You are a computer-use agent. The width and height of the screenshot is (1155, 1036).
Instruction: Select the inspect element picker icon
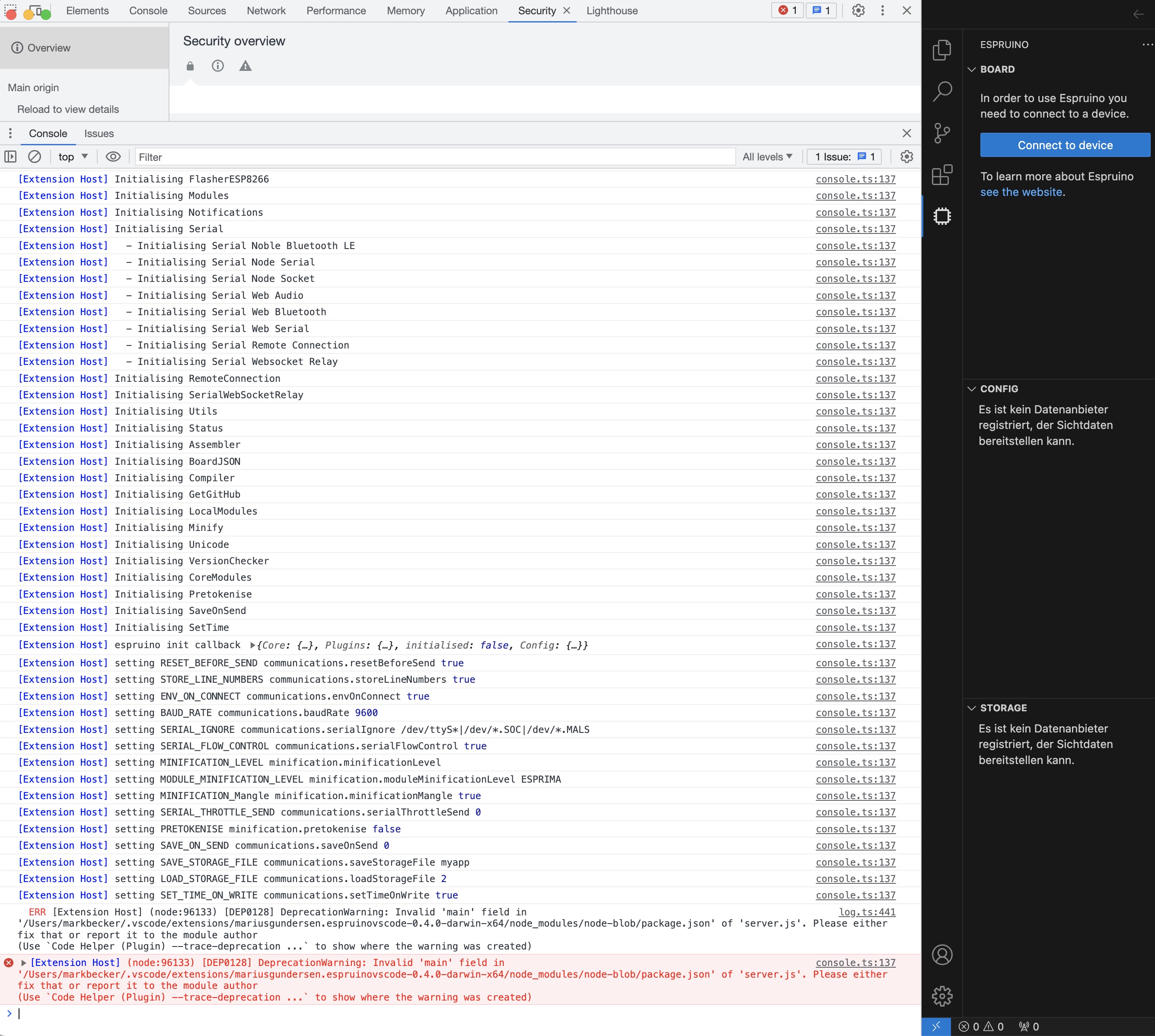point(11,11)
